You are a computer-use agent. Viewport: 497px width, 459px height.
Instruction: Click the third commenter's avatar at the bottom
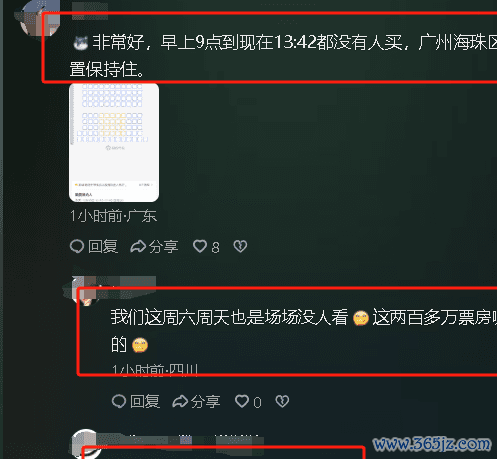tap(85, 443)
